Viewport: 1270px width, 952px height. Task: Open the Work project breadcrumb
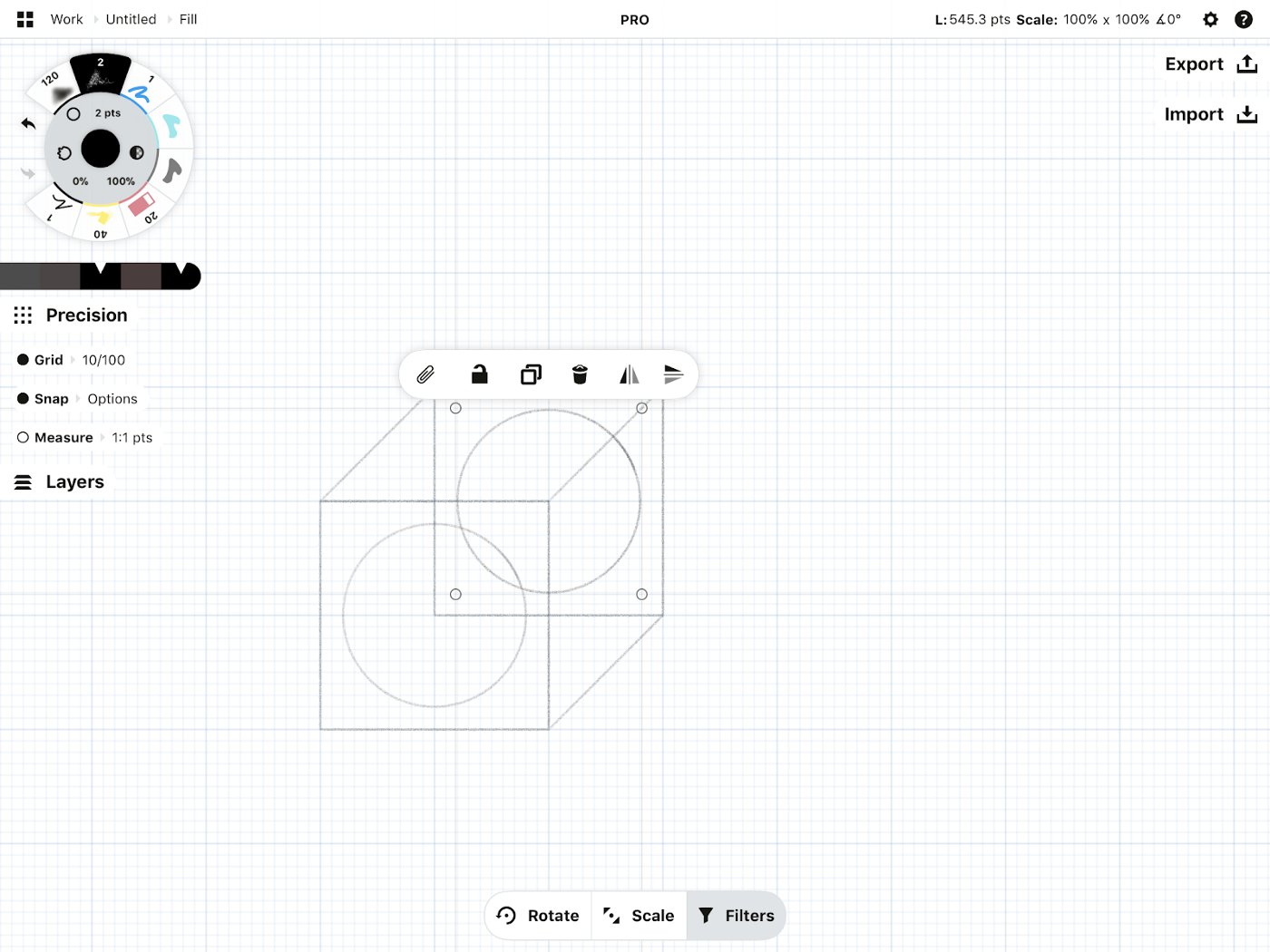coord(66,19)
